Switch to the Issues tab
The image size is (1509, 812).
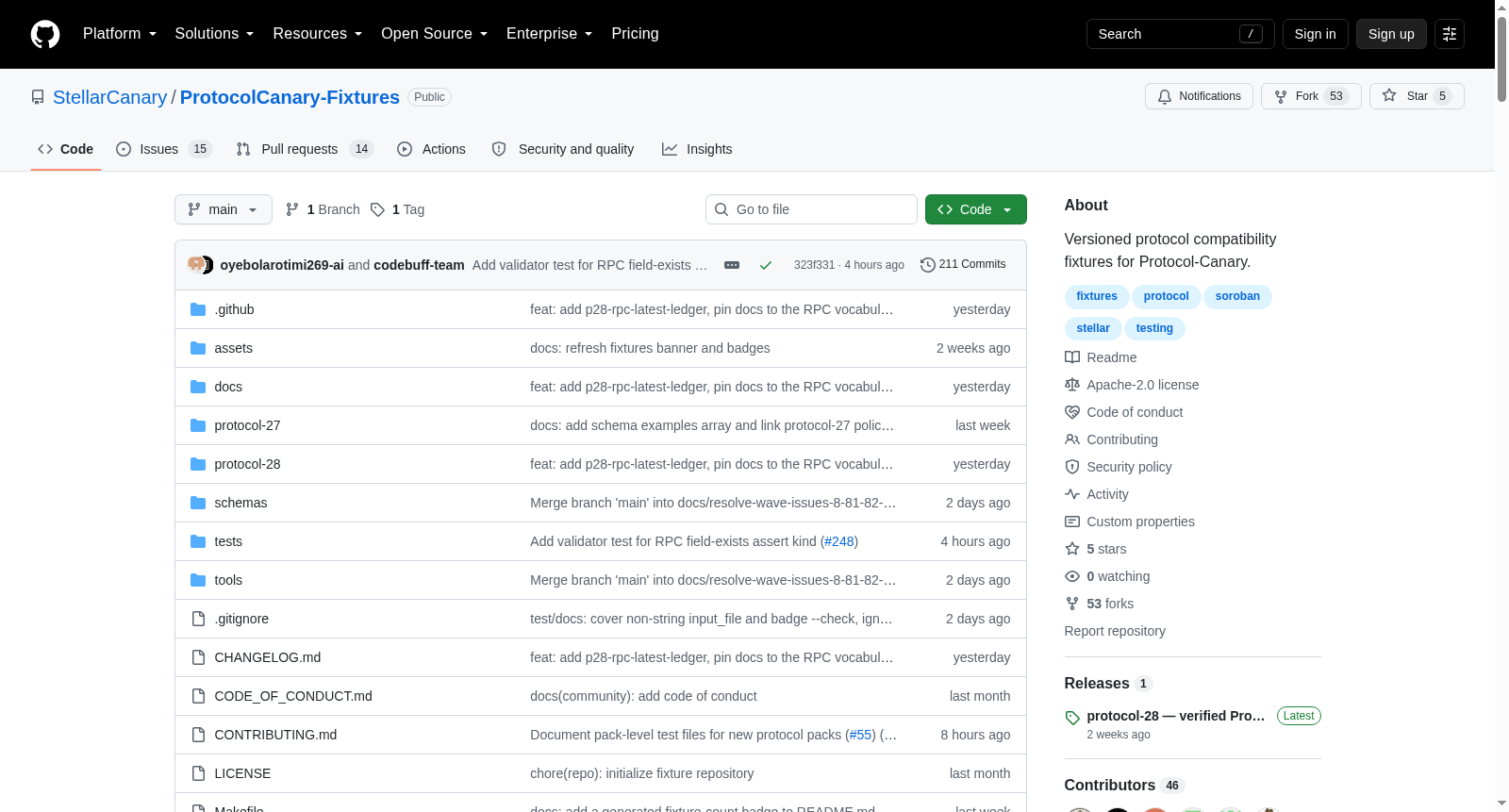164,149
